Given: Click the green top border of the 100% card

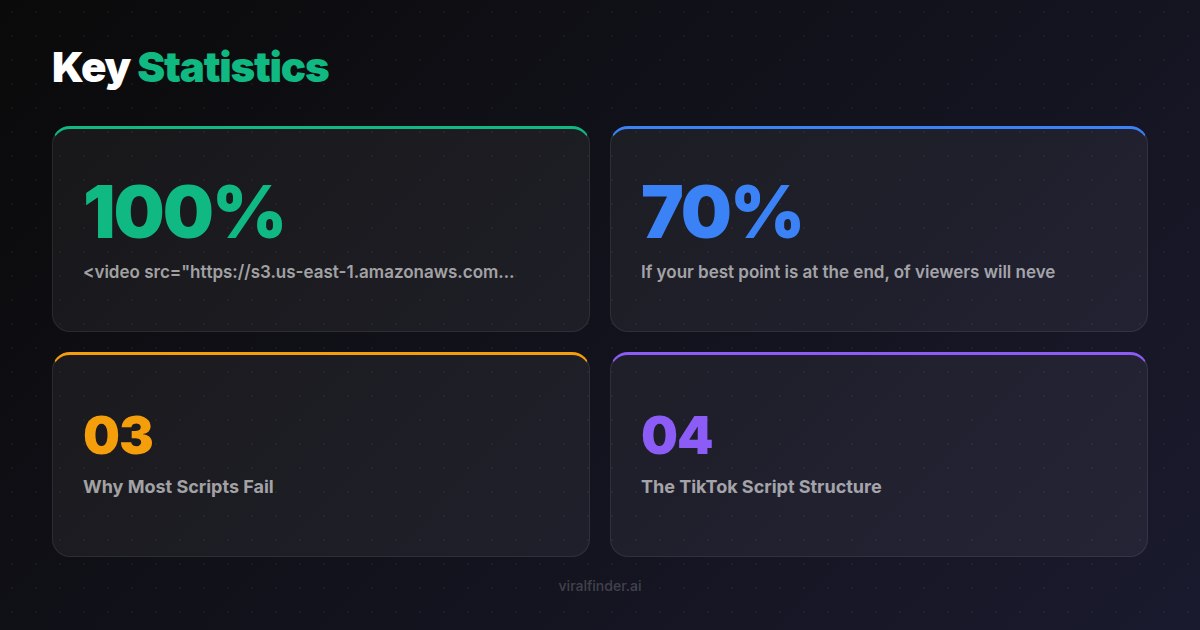Looking at the screenshot, I should 320,128.
